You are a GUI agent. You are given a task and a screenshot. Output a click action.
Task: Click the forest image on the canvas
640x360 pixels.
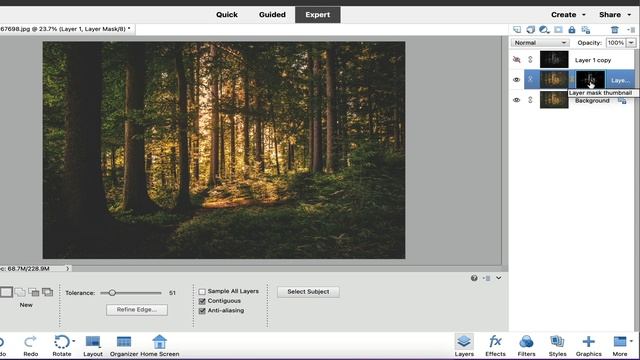click(x=224, y=150)
